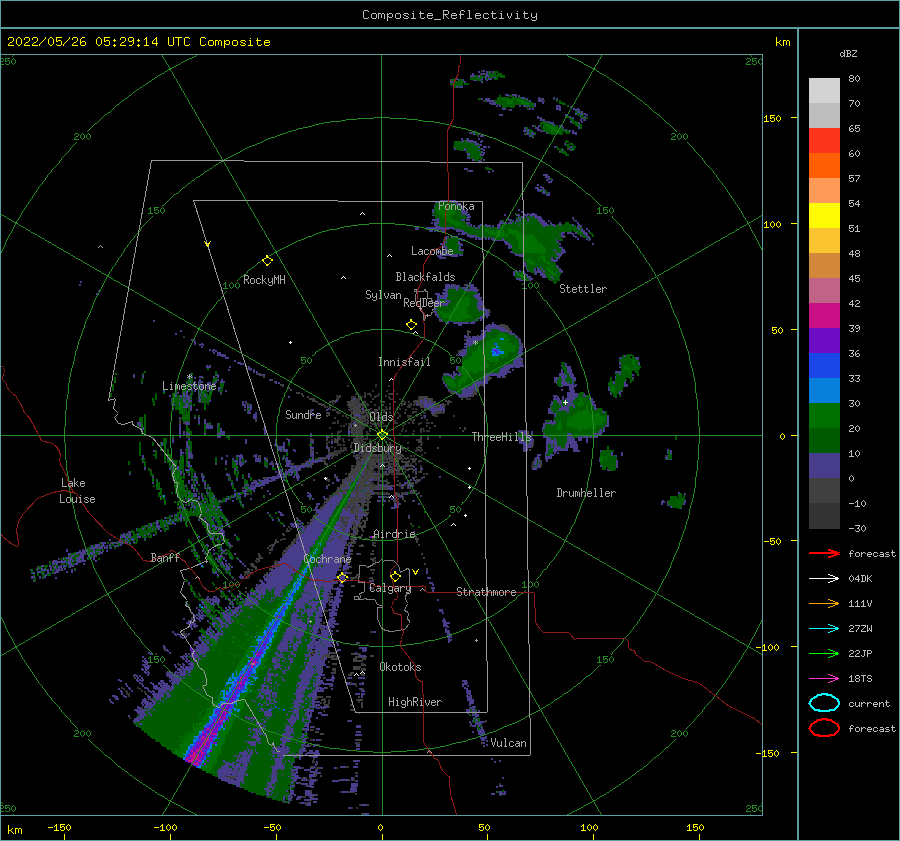Click the Sundre city label

[x=303, y=414]
